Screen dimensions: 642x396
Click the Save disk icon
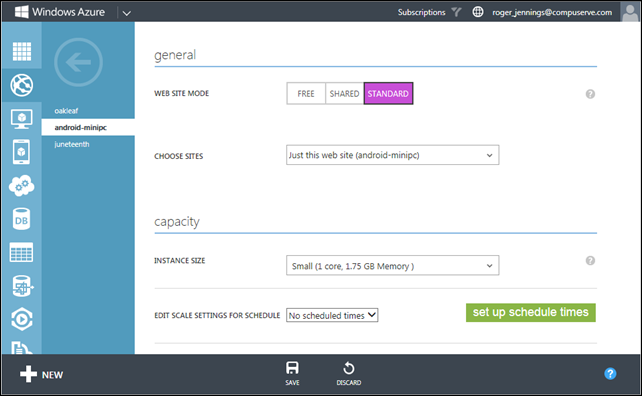(292, 368)
